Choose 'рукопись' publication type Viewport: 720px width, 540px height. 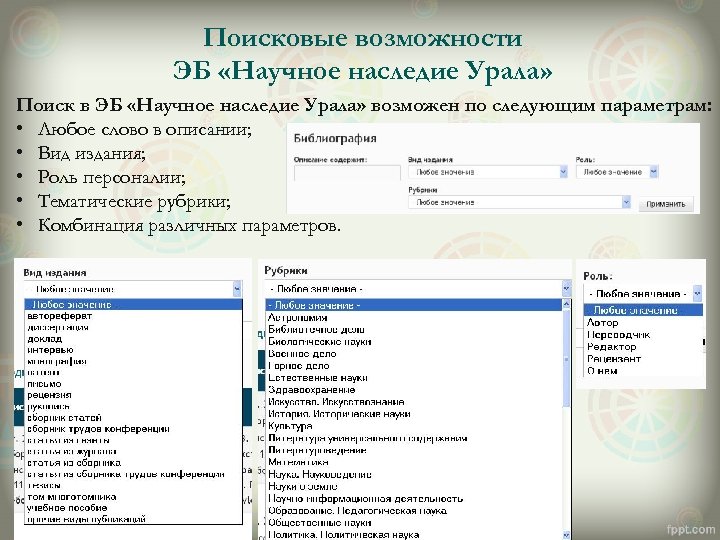point(133,406)
